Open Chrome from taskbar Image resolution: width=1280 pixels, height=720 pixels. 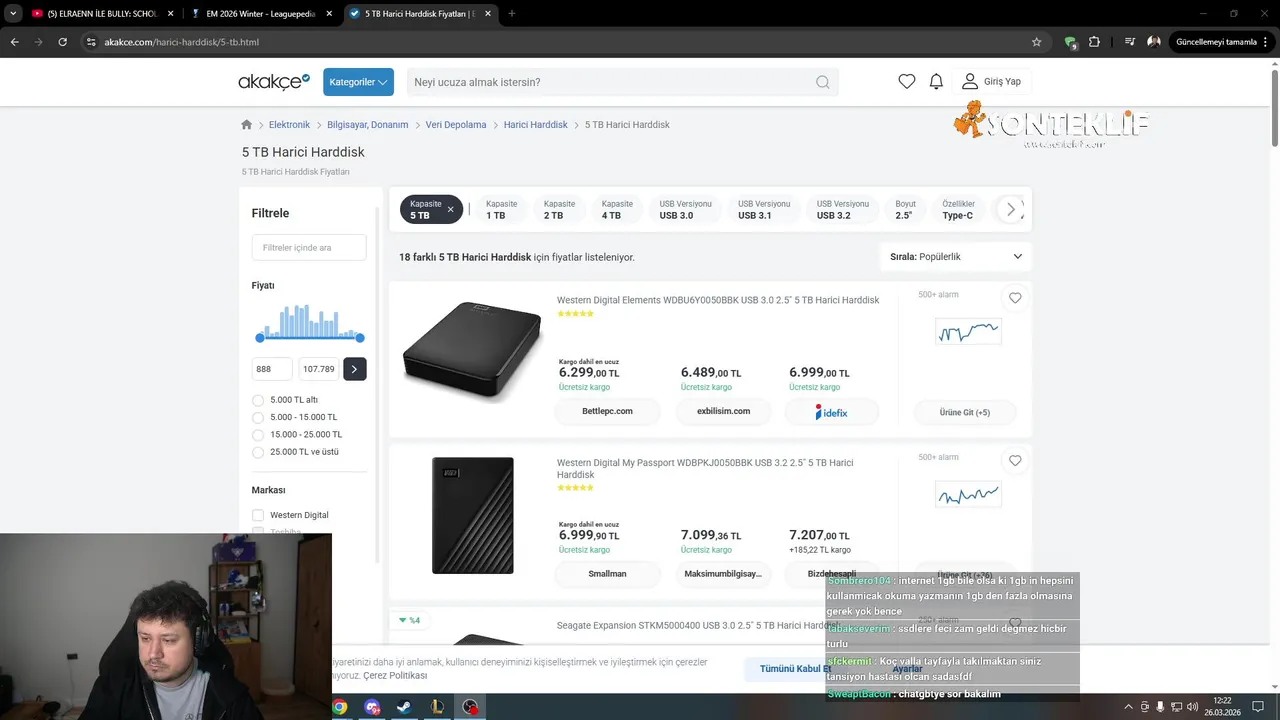(x=340, y=707)
